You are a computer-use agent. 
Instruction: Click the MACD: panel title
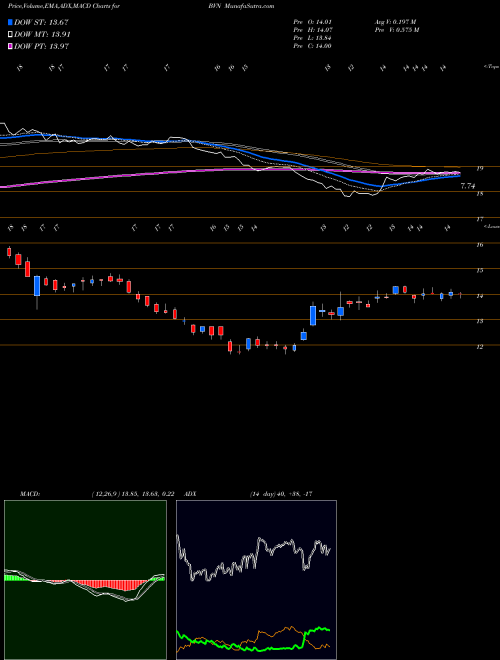pyautogui.click(x=29, y=494)
